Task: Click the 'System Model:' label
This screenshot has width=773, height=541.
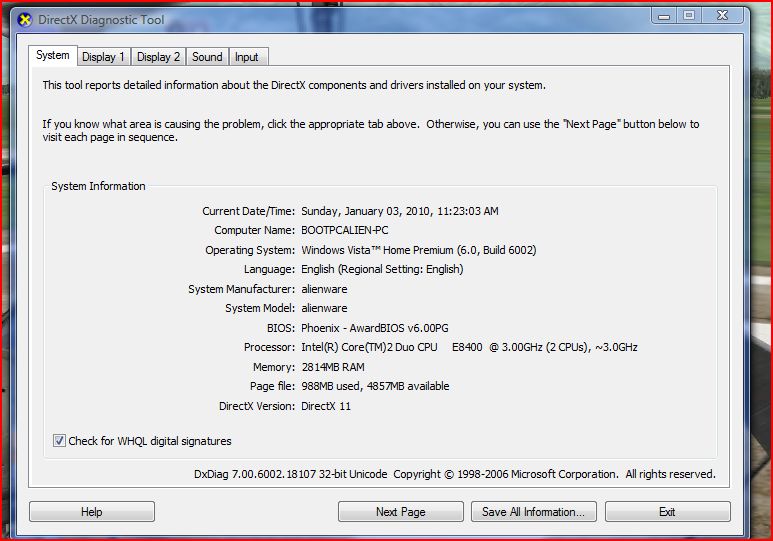Action: pyautogui.click(x=260, y=308)
